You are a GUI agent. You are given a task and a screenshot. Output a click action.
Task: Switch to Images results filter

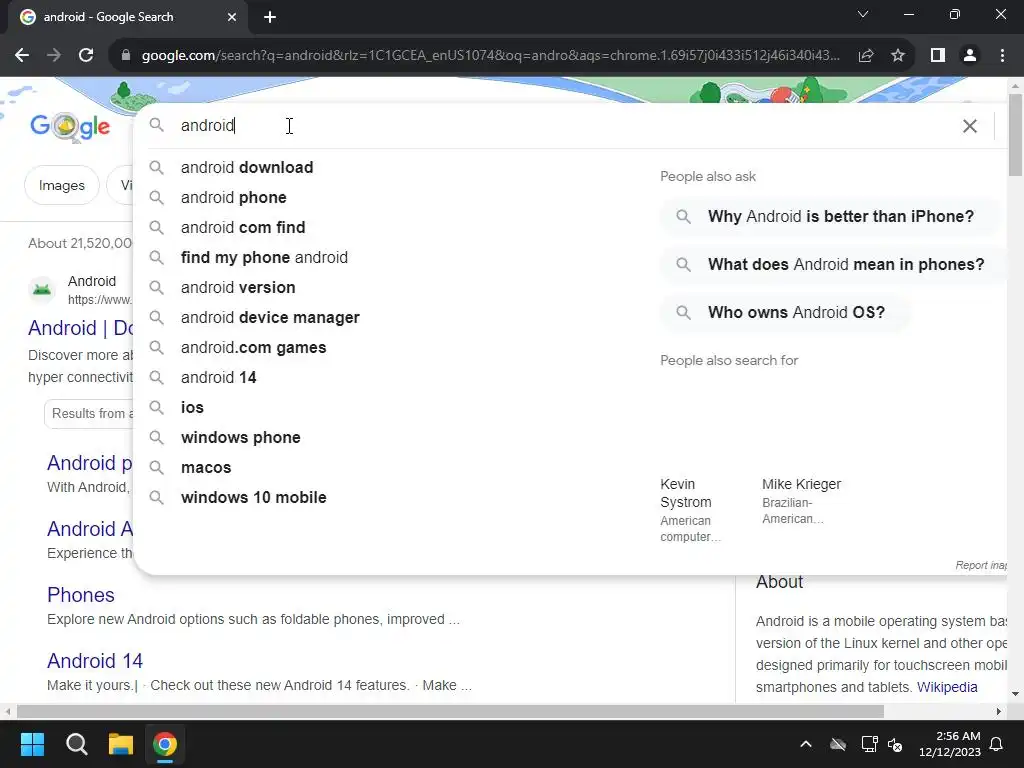pos(61,185)
